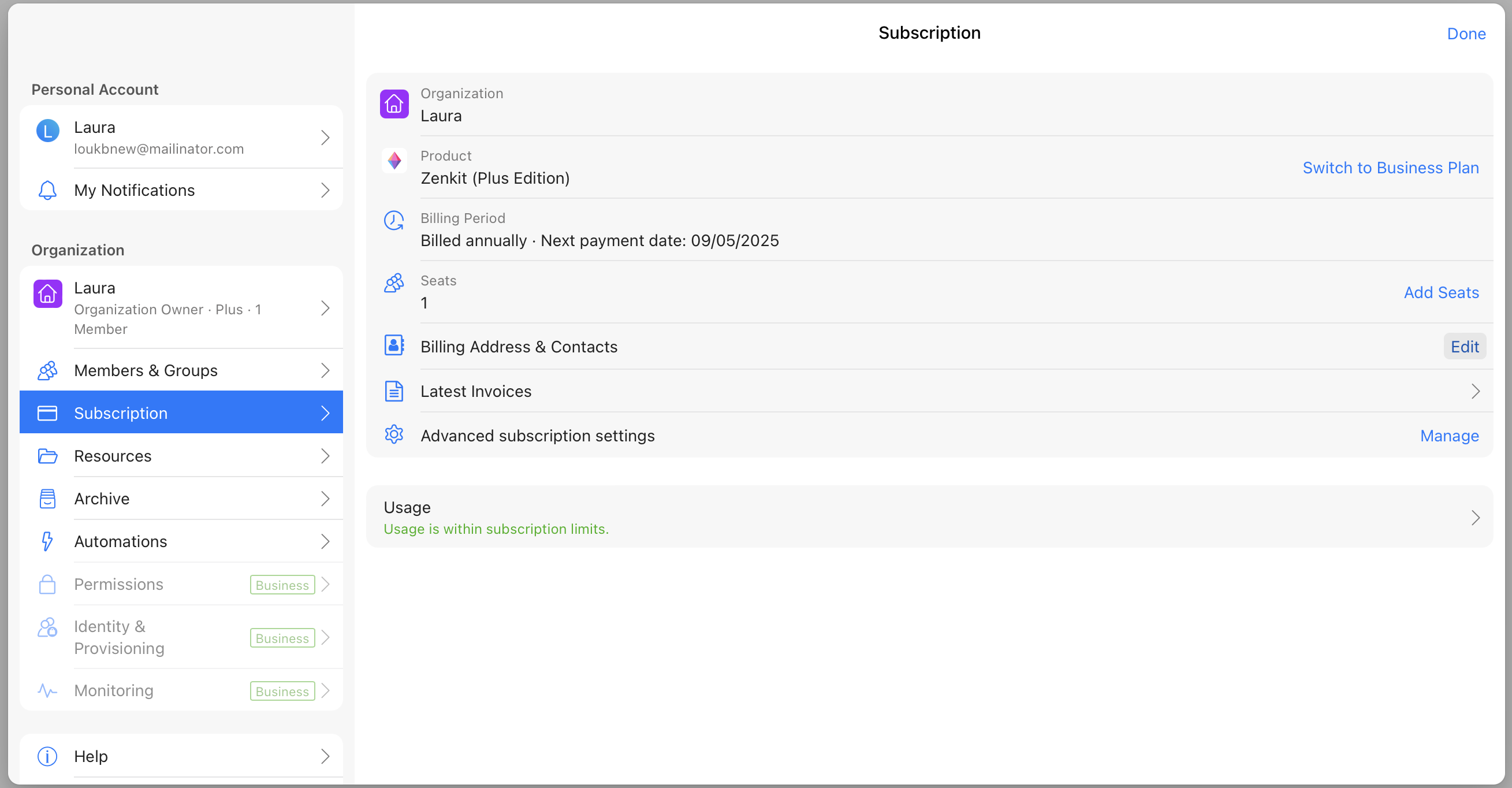
Task: Open the Permissions sidebar item
Action: [181, 584]
